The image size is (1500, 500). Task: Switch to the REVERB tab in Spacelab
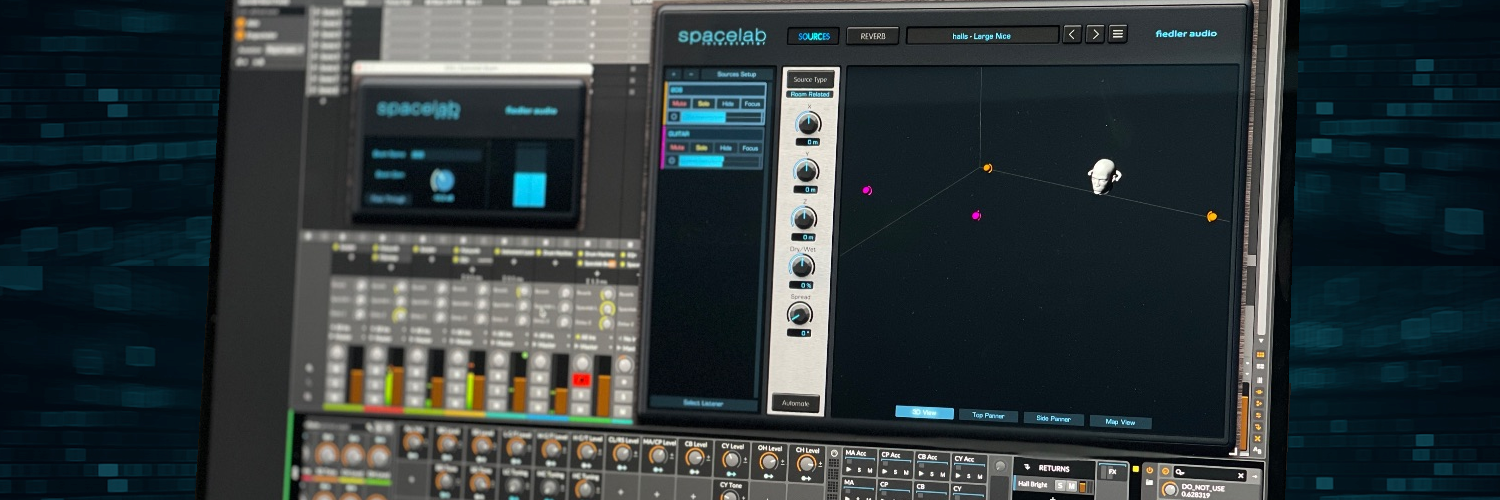(x=872, y=36)
